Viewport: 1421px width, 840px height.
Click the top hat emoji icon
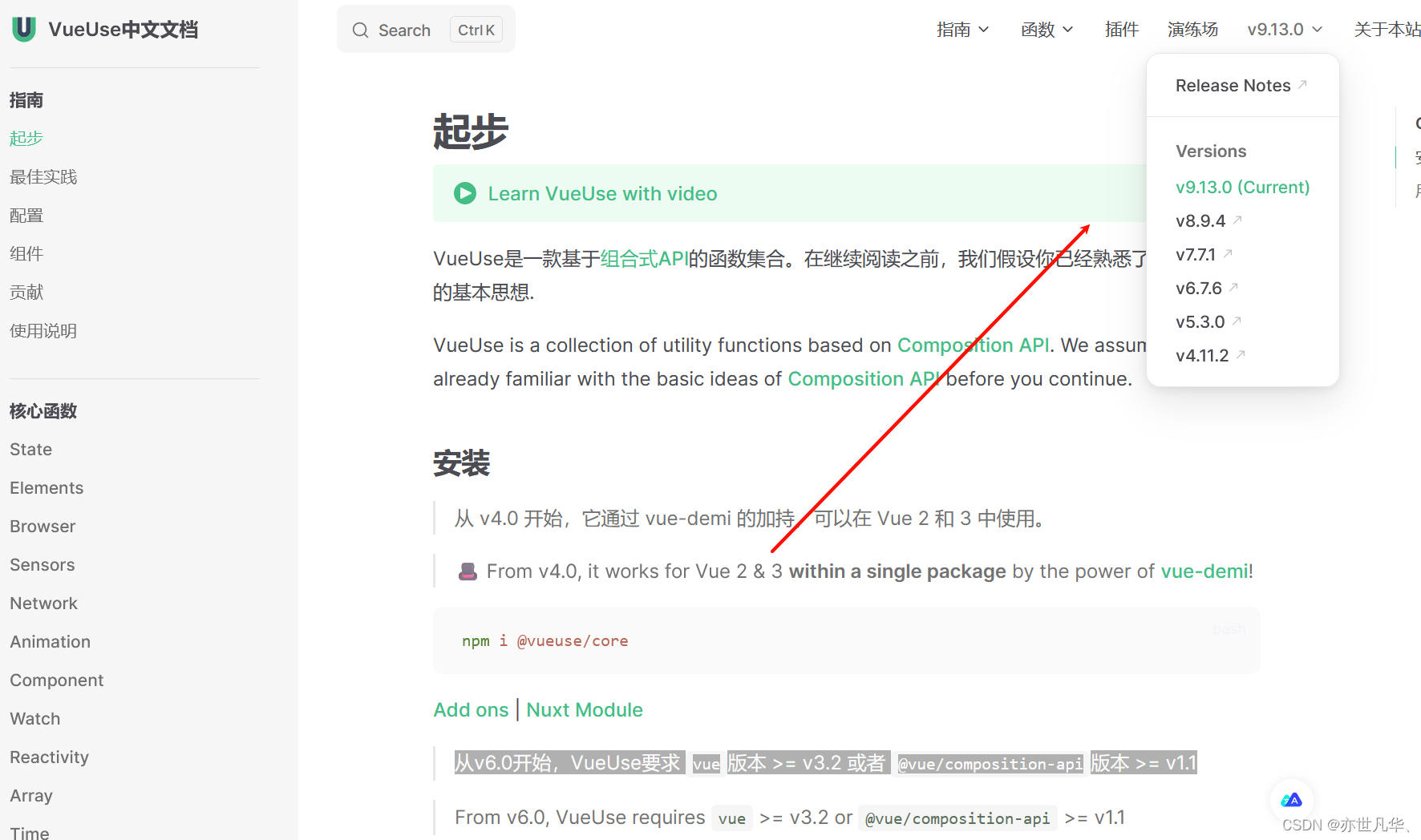tap(468, 571)
